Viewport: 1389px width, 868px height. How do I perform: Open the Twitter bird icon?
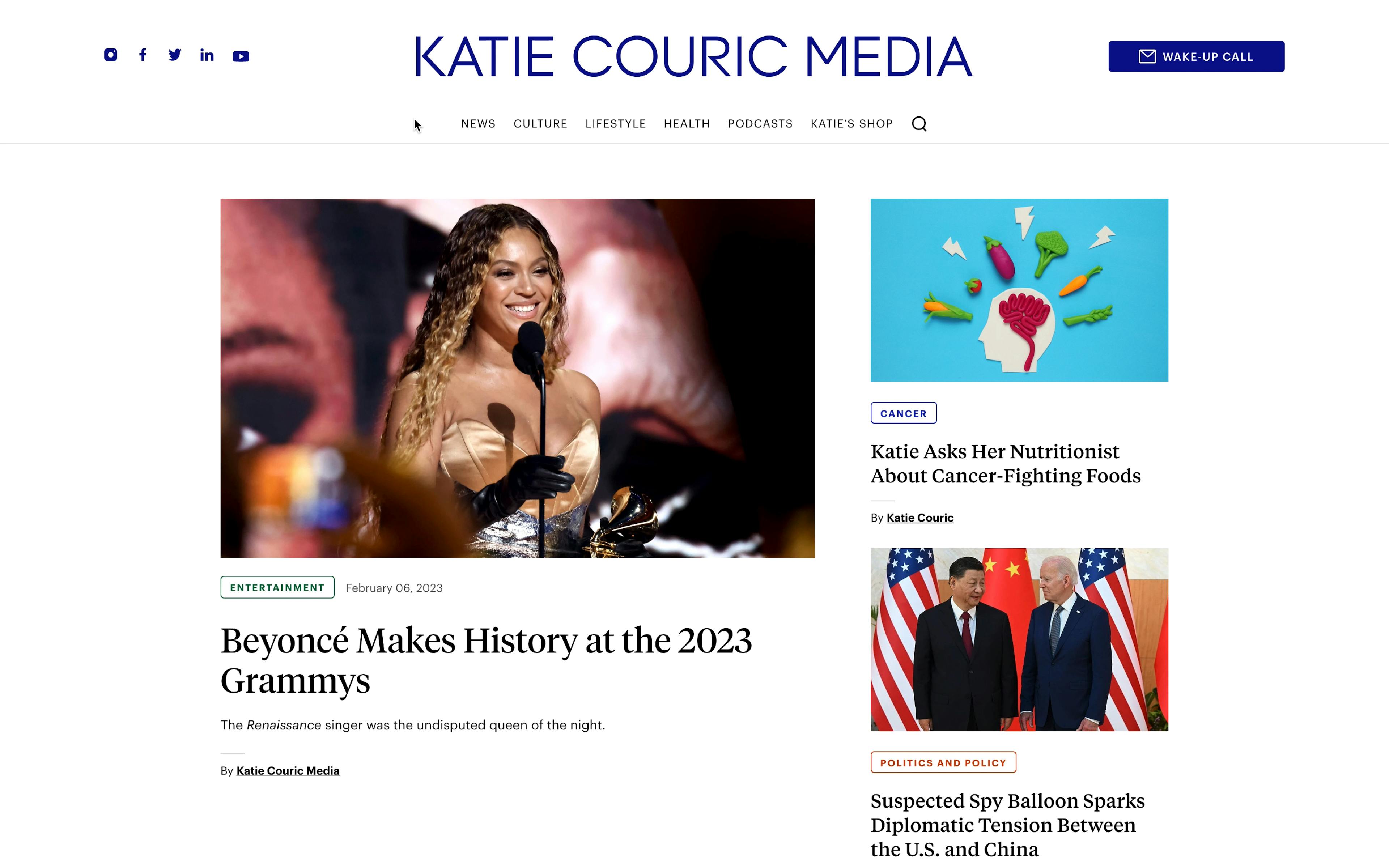click(x=175, y=55)
